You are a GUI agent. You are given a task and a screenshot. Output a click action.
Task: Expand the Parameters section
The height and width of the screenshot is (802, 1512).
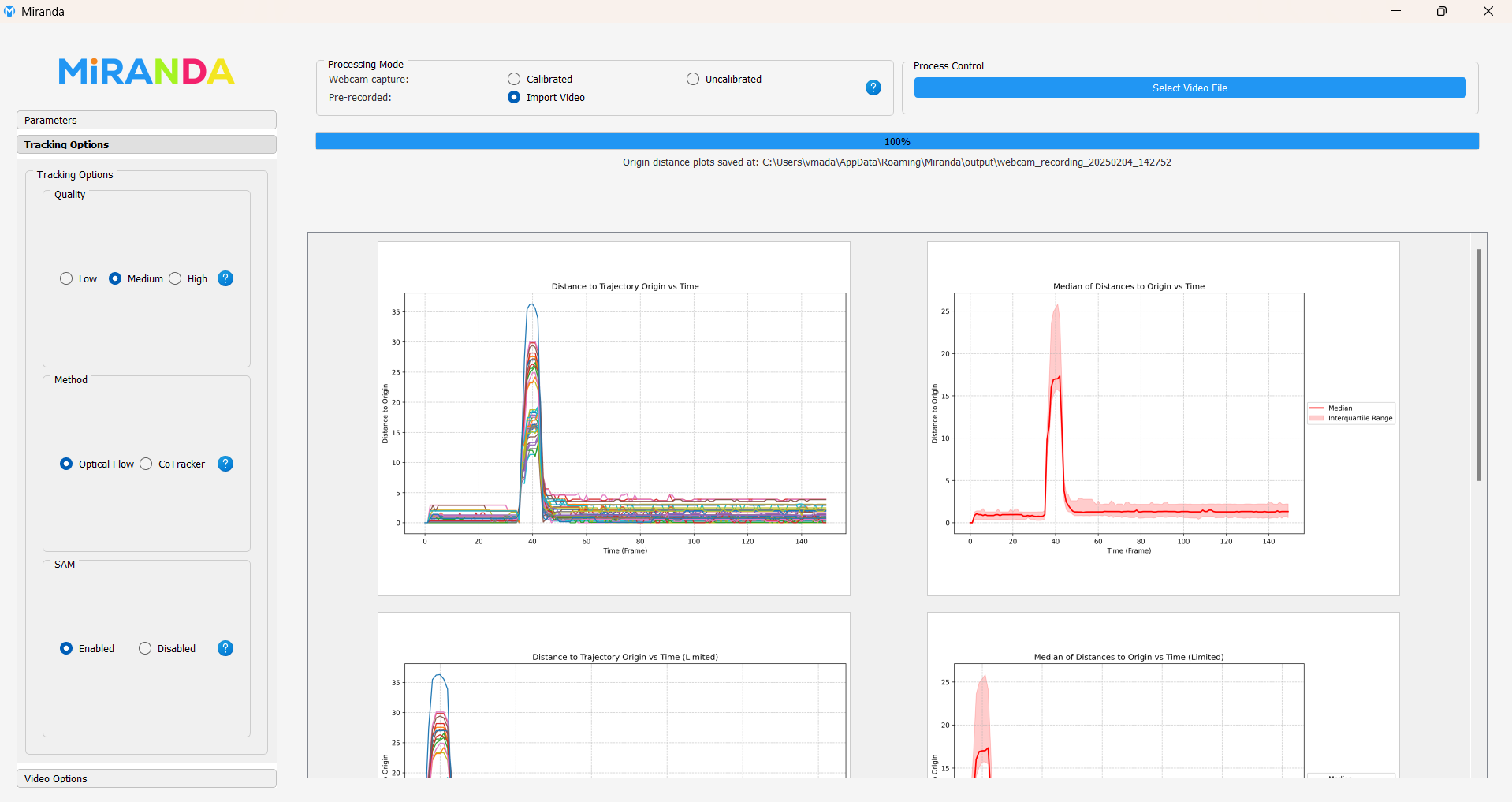(147, 120)
